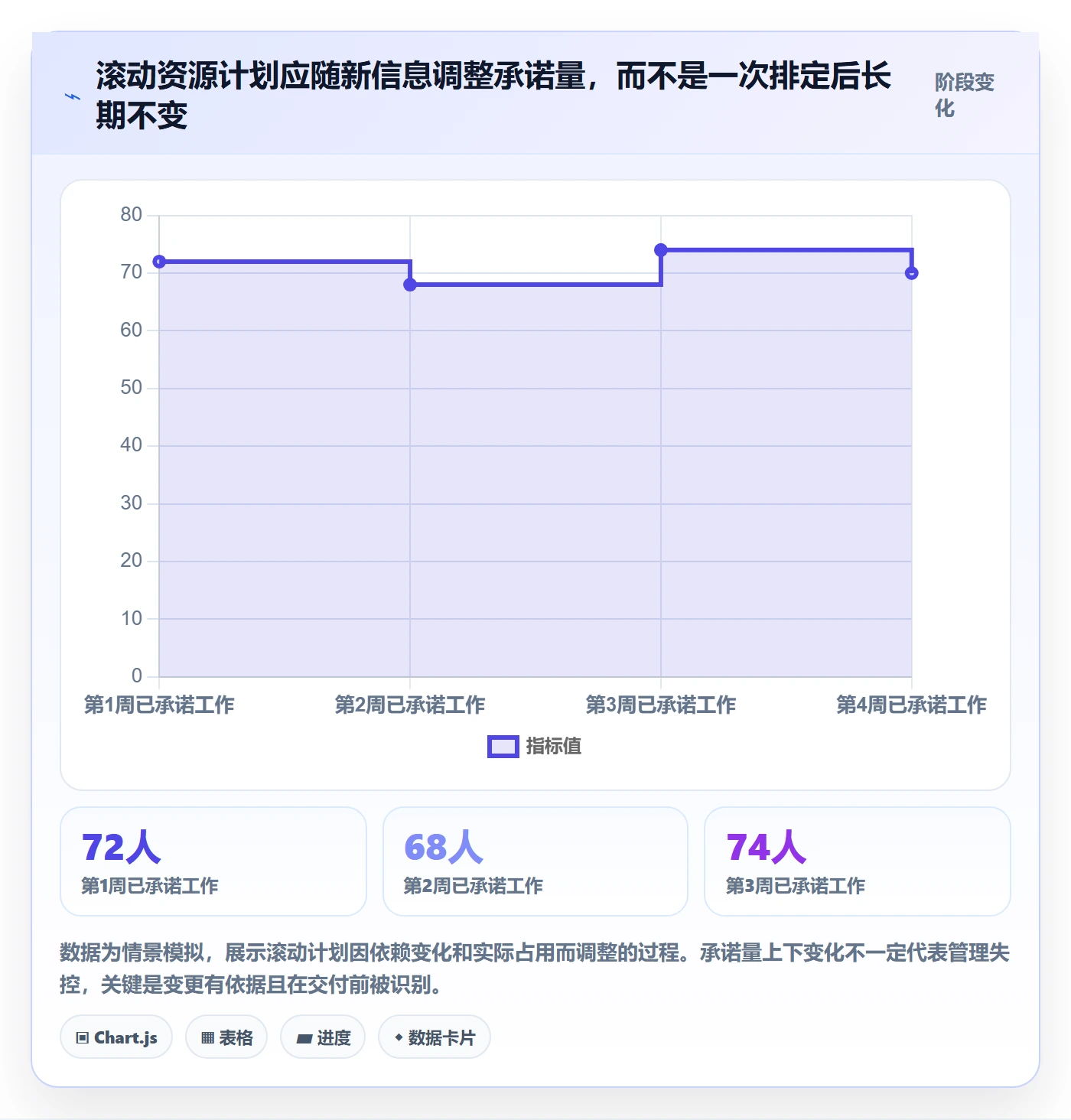Select the 74人 data card
This screenshot has width=1071, height=1120.
pyautogui.click(x=858, y=861)
